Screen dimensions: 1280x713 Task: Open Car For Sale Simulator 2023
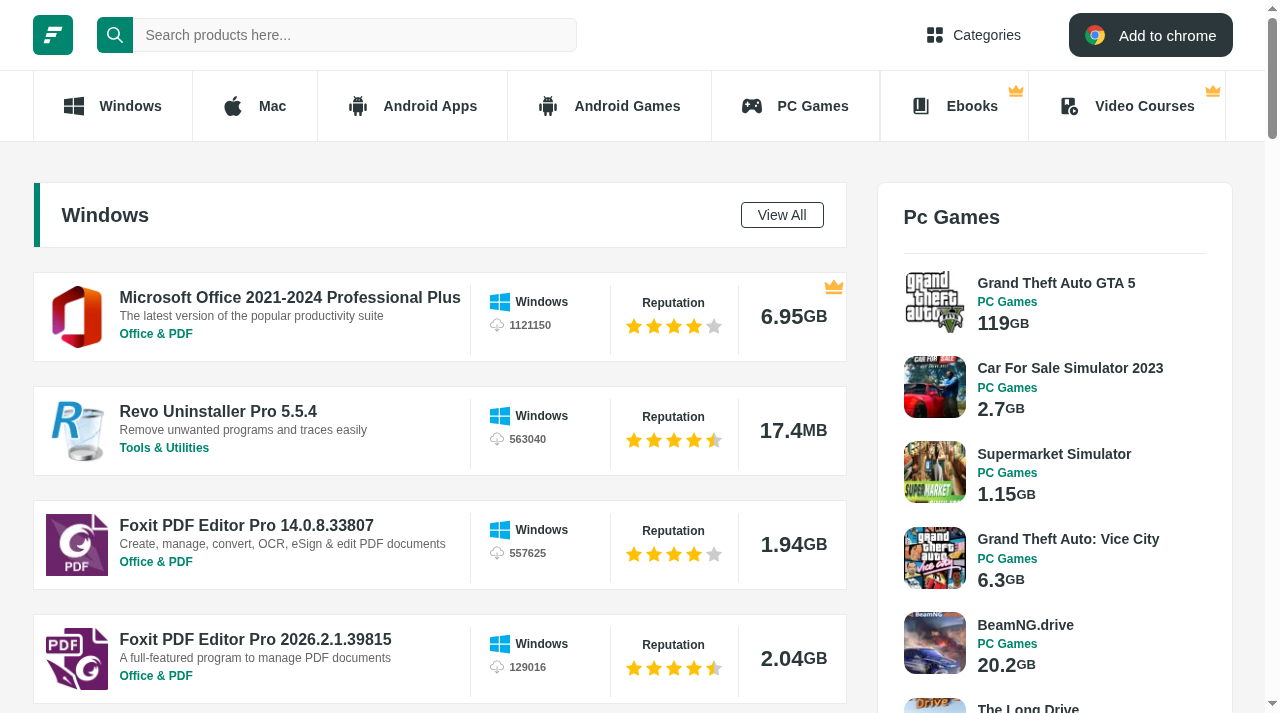pyautogui.click(x=1070, y=368)
